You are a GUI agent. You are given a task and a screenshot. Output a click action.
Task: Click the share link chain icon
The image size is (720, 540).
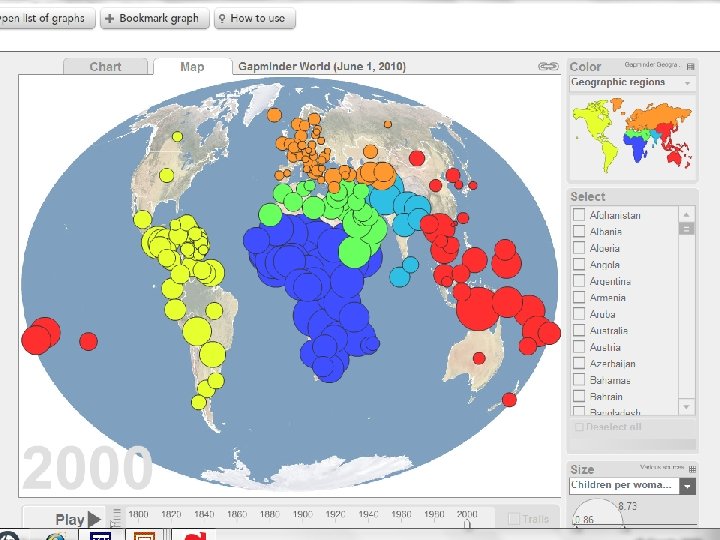548,66
